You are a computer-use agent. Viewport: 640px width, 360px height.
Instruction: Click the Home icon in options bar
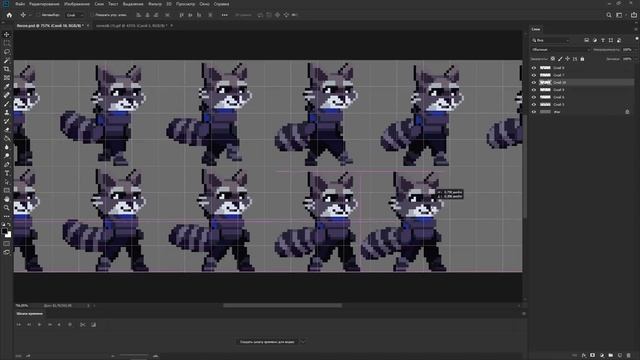coord(9,15)
